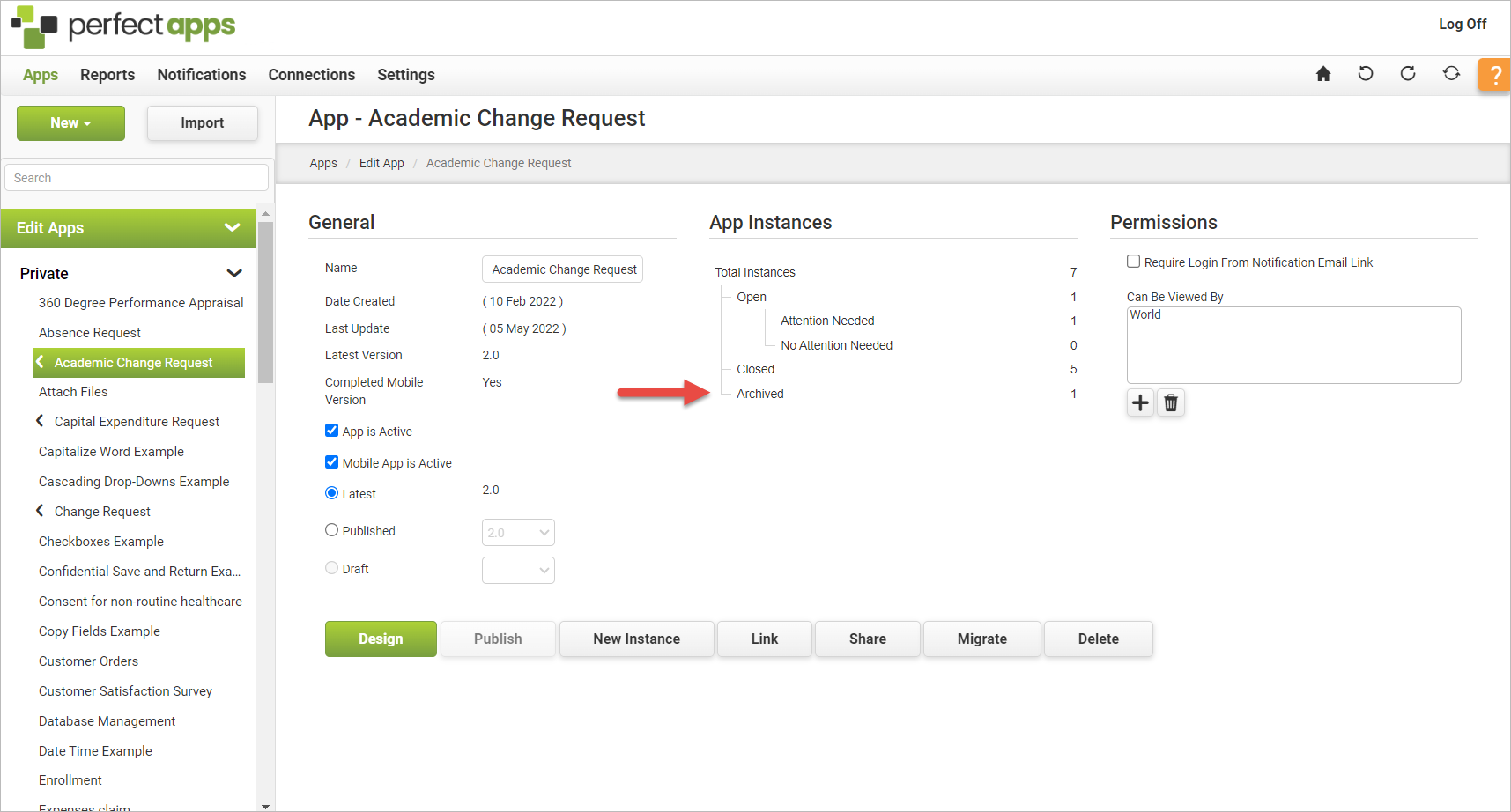Click the undo counterclockwise arrow icon

[1365, 74]
